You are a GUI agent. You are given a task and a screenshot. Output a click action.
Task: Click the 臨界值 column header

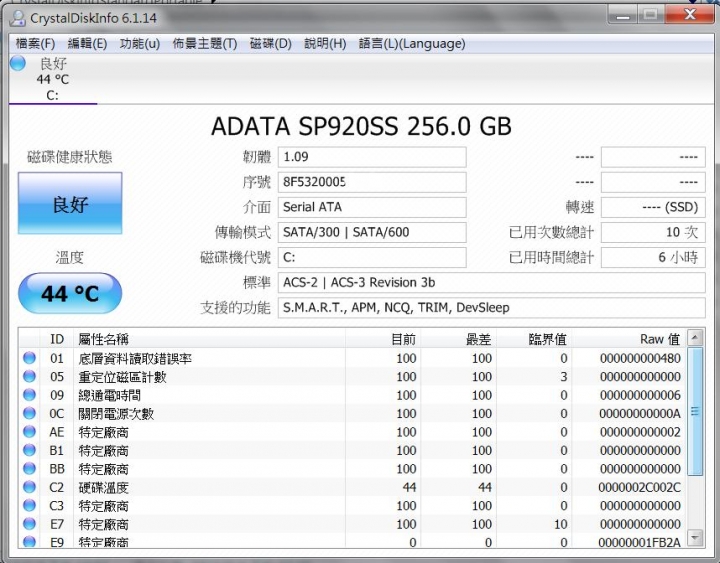[534, 339]
